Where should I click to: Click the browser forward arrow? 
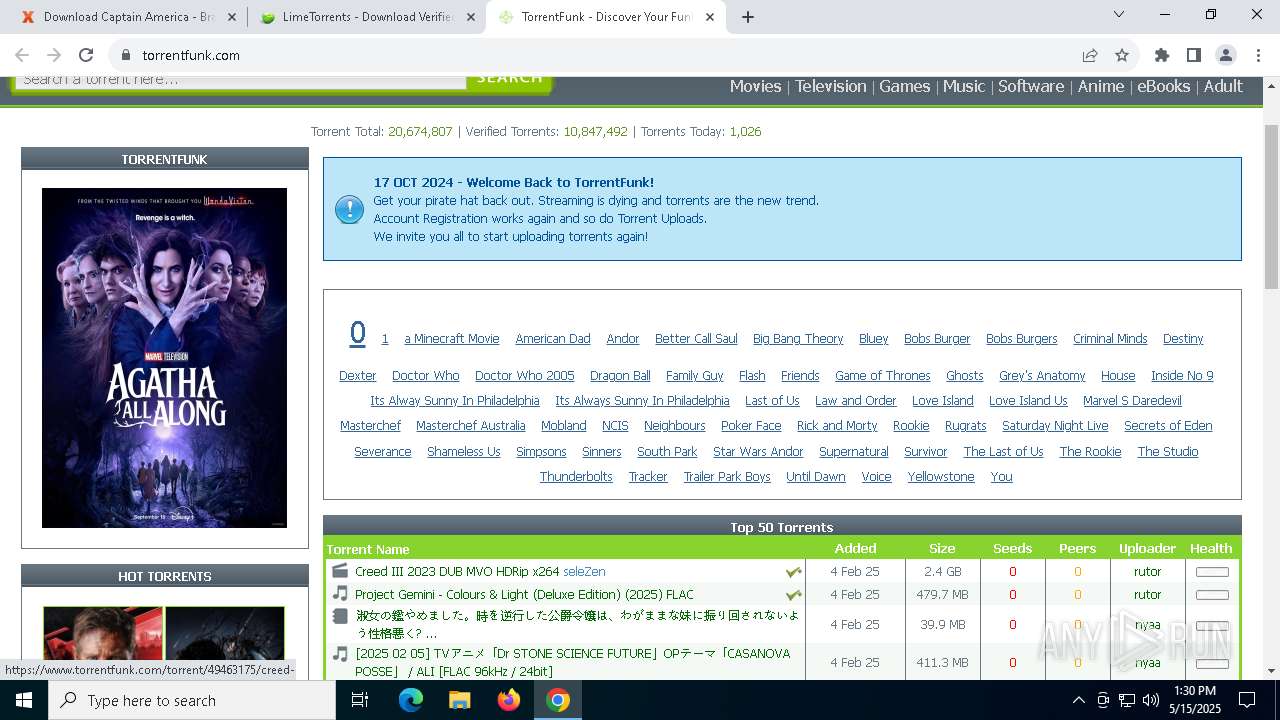click(54, 55)
